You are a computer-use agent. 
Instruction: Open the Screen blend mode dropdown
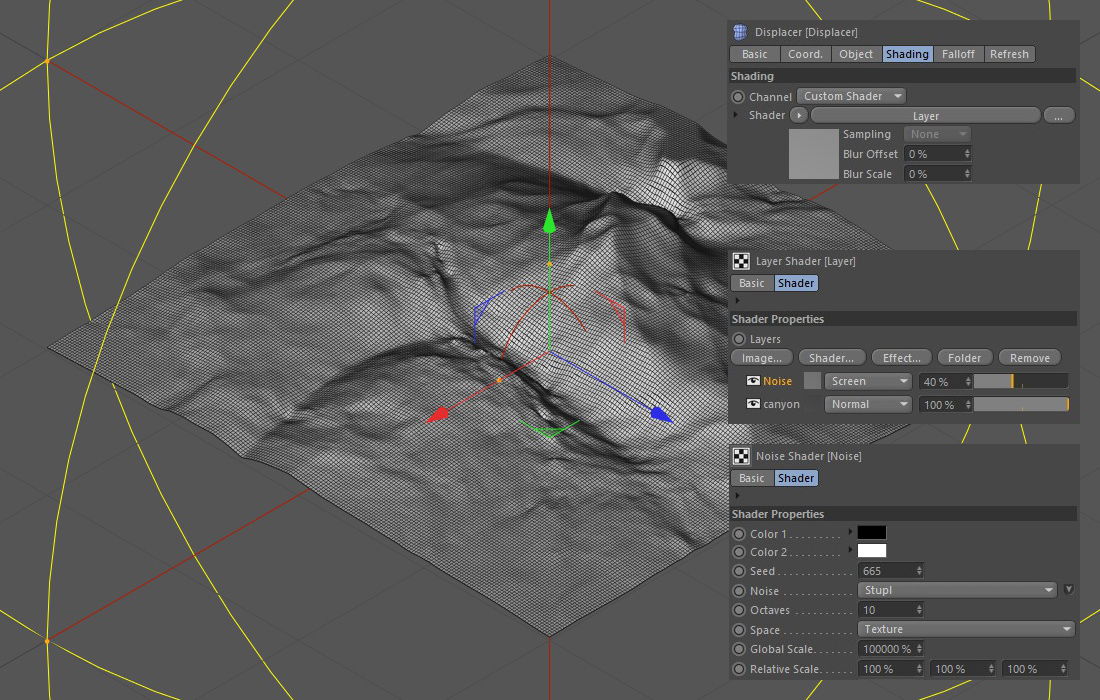tap(868, 381)
